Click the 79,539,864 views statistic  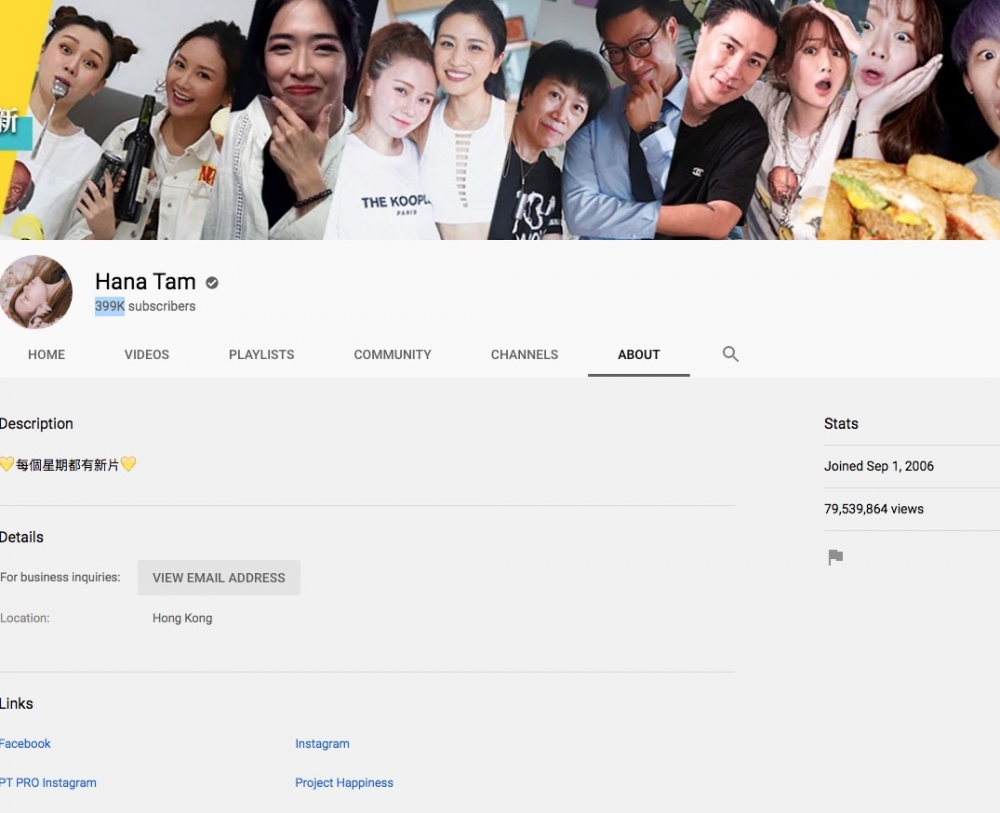click(873, 509)
